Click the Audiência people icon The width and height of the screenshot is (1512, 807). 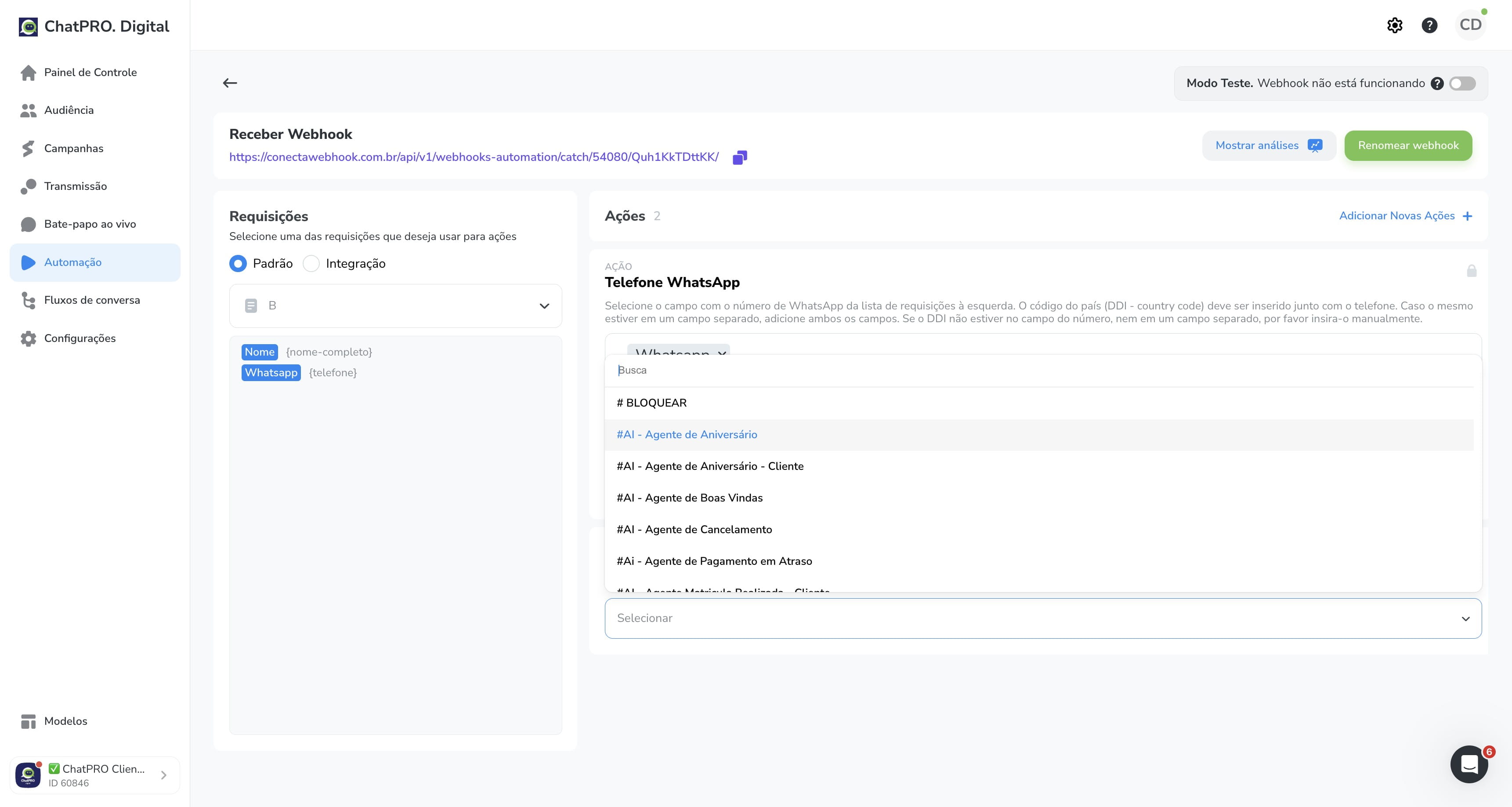click(28, 110)
